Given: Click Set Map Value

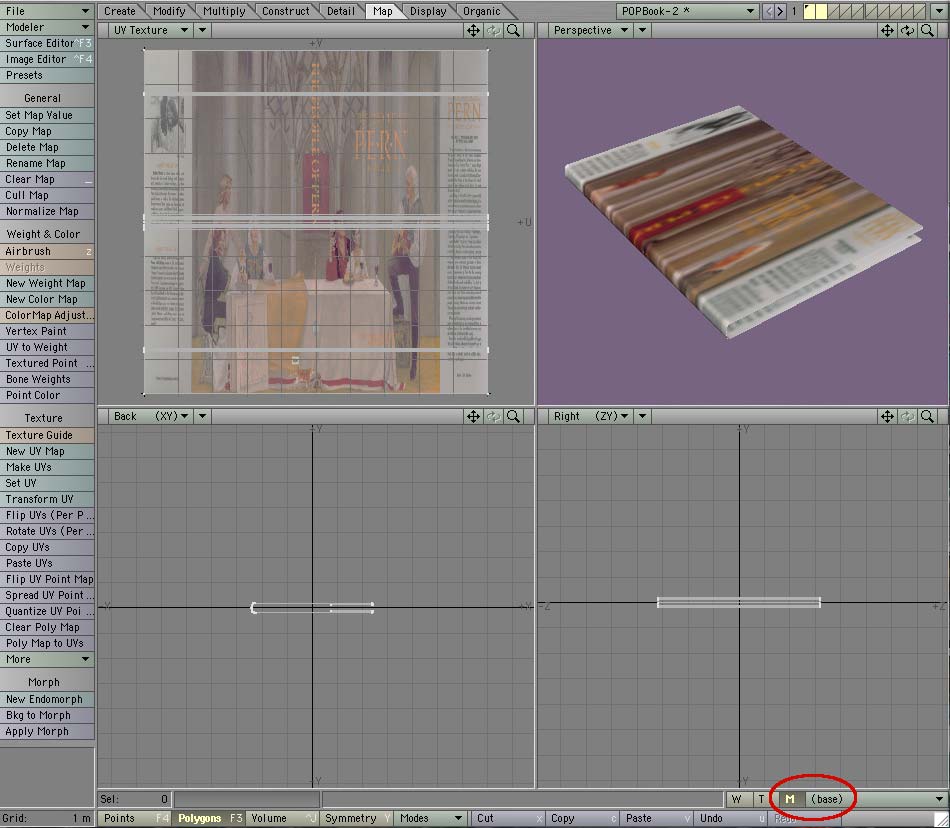Looking at the screenshot, I should (x=47, y=115).
